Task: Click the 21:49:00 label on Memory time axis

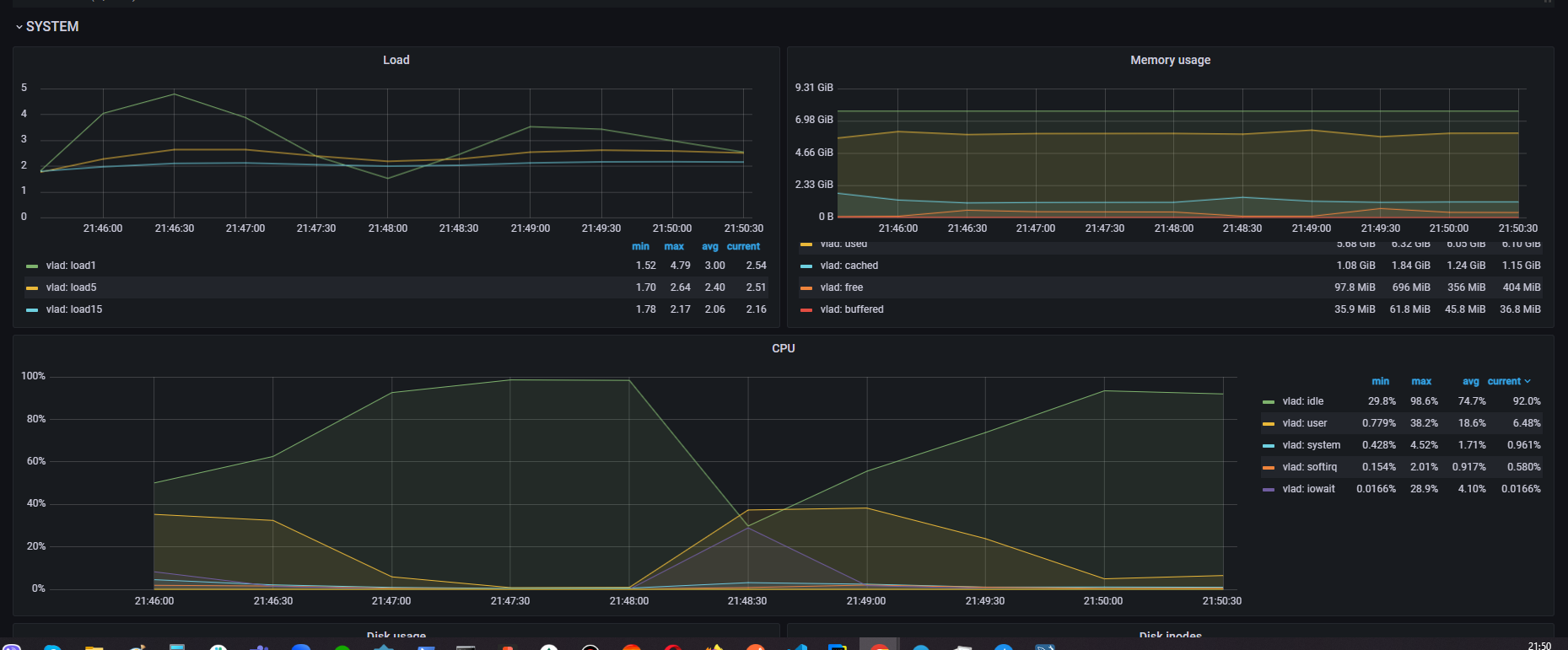Action: click(x=1312, y=228)
